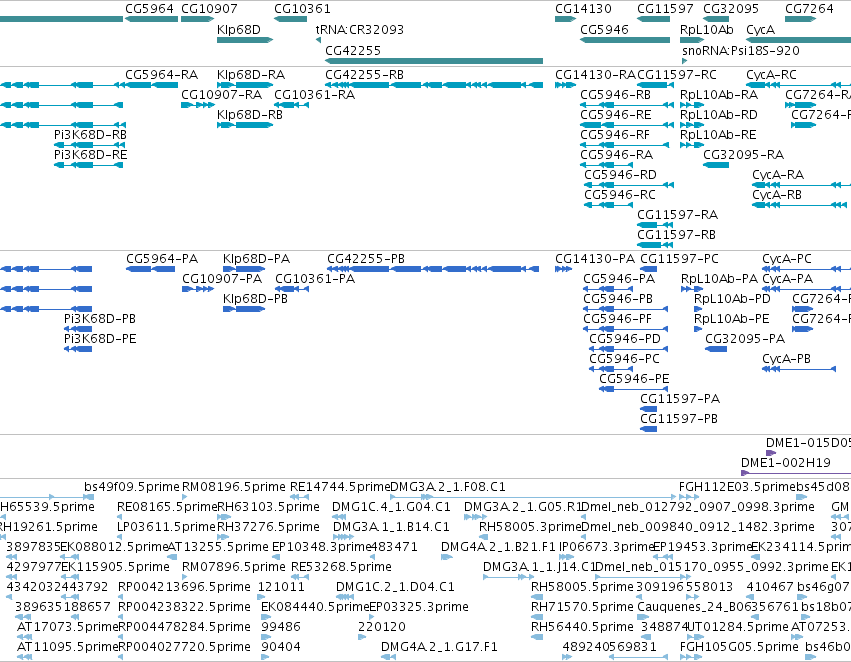Screen dimensions: 851x662
Task: Click the tRNA:CR32093 label
Action: (x=360, y=29)
